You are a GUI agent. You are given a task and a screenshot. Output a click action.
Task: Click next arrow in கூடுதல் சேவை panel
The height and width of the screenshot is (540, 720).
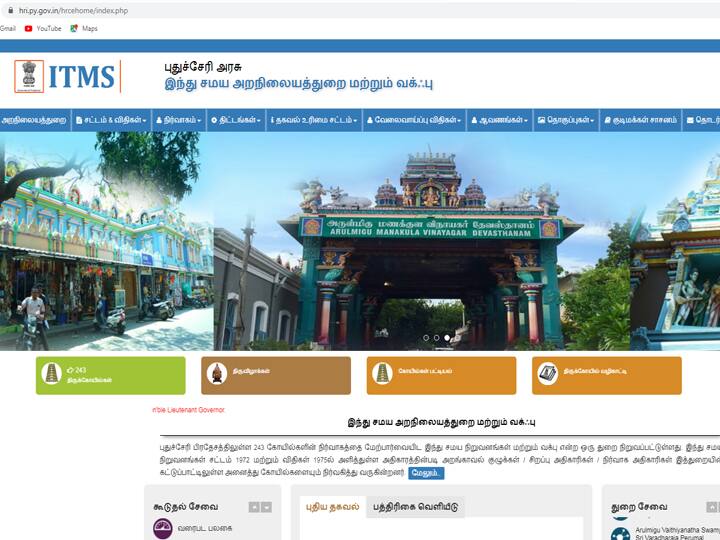(x=266, y=507)
